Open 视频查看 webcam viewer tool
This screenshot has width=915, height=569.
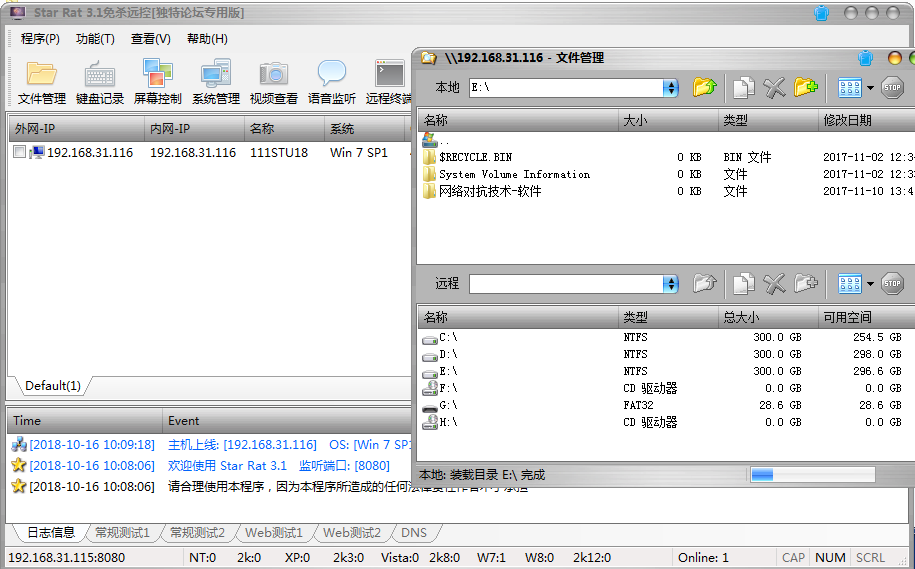point(274,82)
